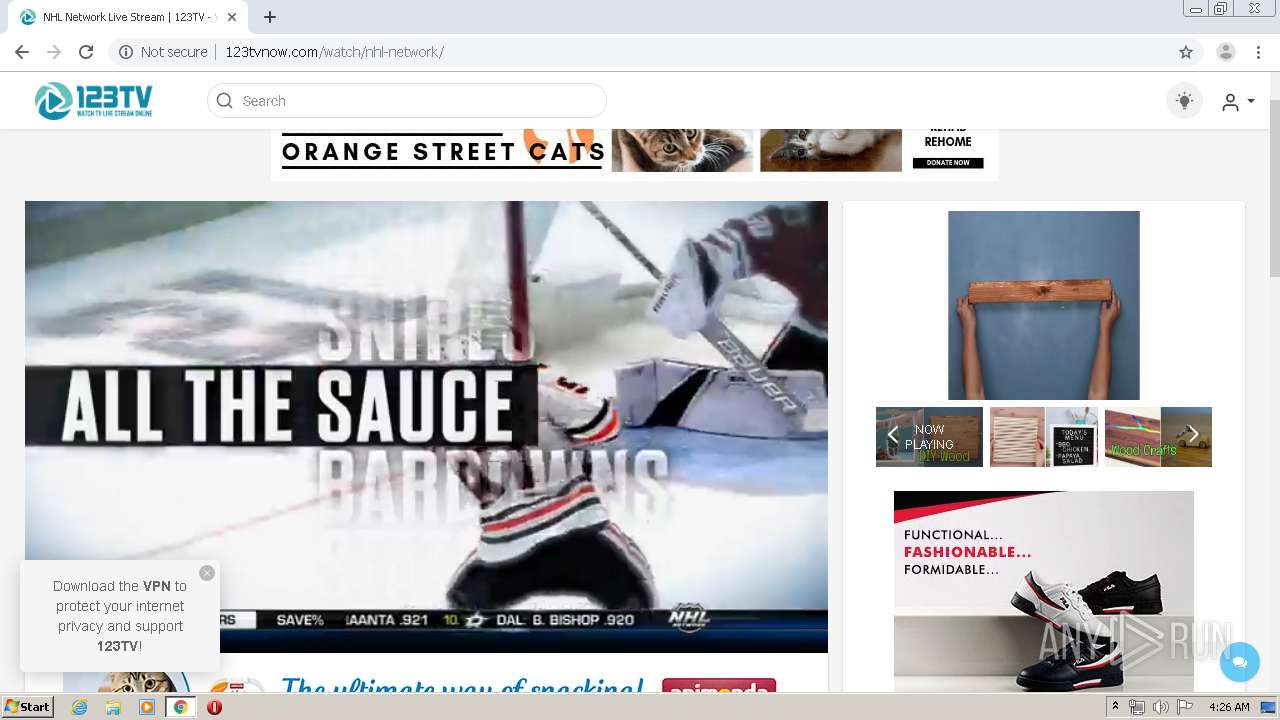Close the NHL Network tab
The image size is (1280, 720).
232,17
